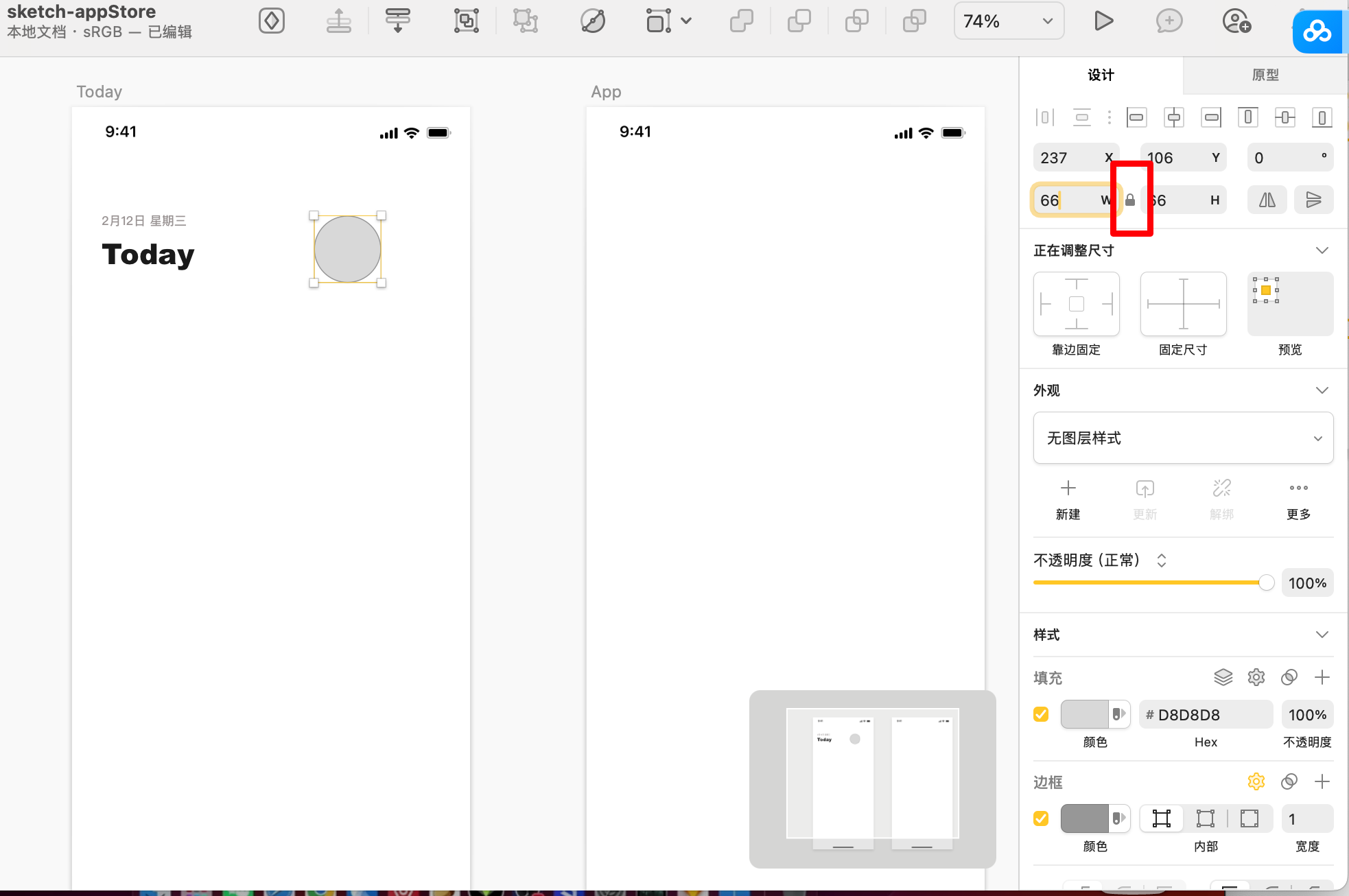Toggle pin to left edge in 靠边固定
The height and width of the screenshot is (896, 1349).
(1046, 304)
